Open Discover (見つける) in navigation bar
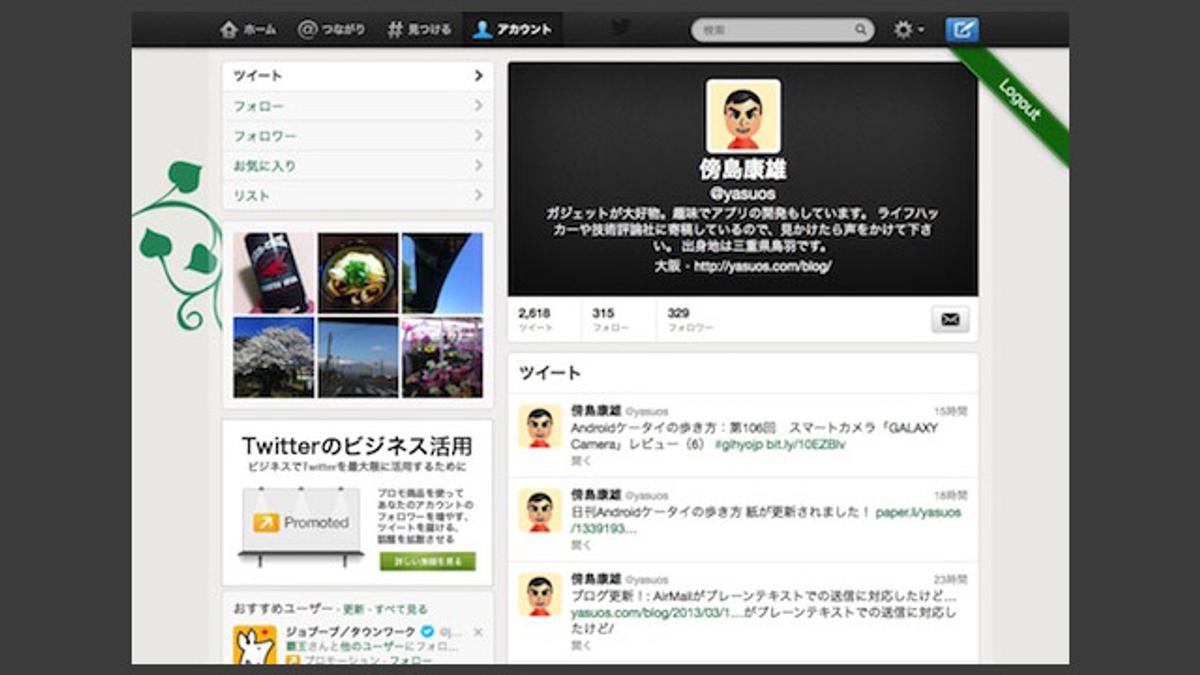Viewport: 1200px width, 675px height. pos(419,30)
